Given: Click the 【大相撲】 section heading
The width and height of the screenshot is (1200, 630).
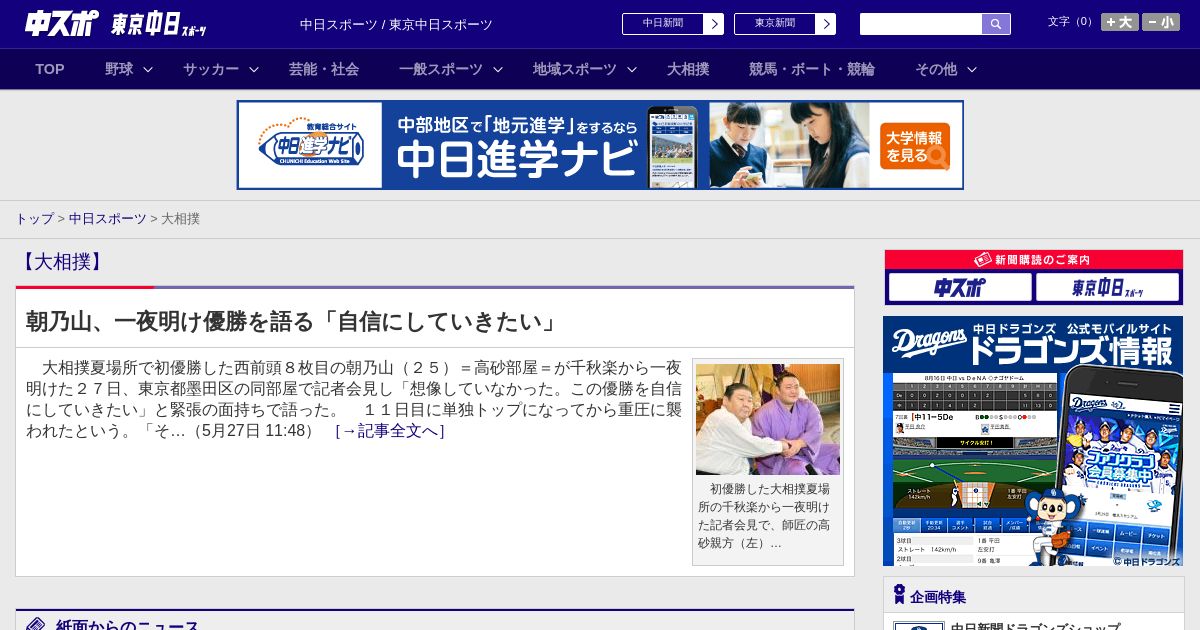Looking at the screenshot, I should pyautogui.click(x=61, y=262).
